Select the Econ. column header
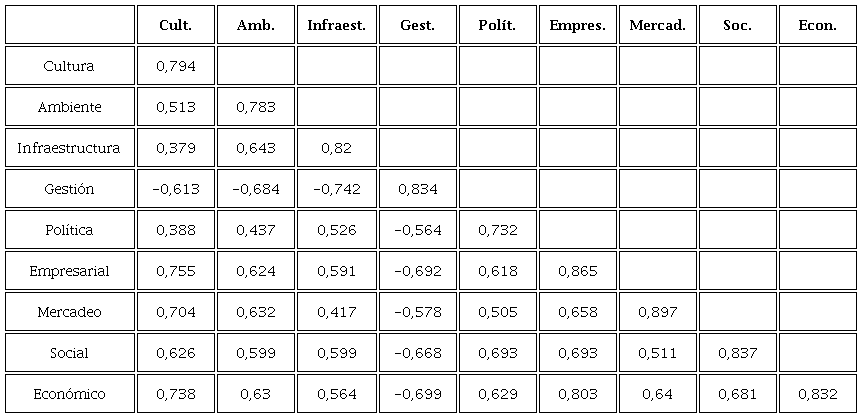 pos(818,25)
